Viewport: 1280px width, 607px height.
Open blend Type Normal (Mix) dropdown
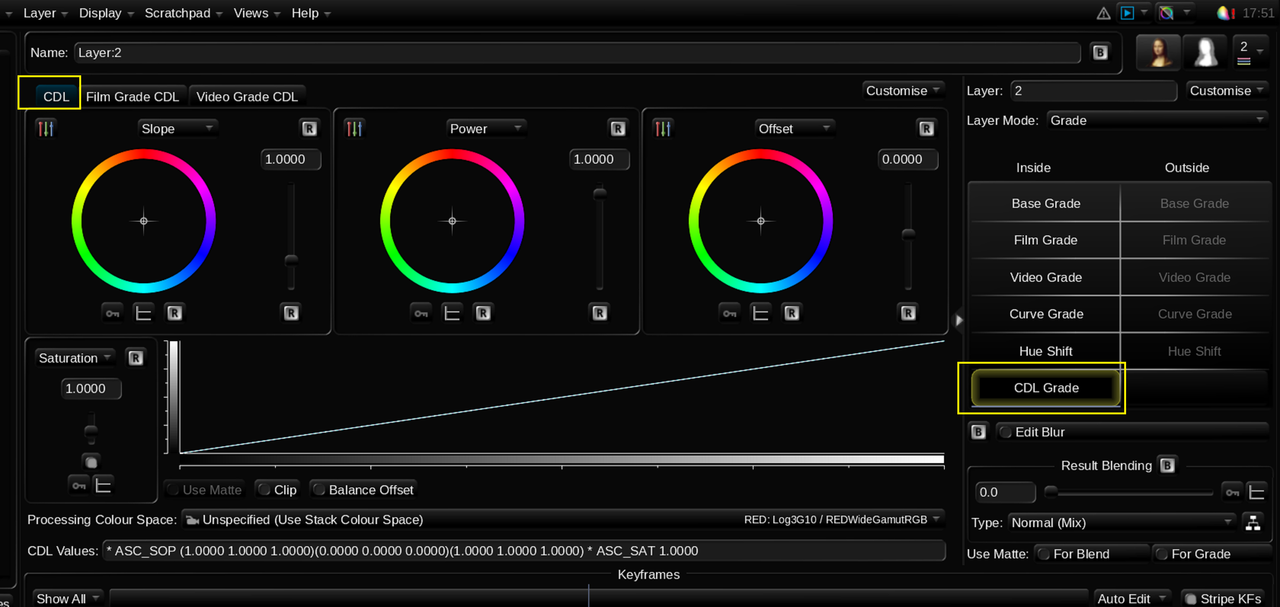pos(1121,522)
